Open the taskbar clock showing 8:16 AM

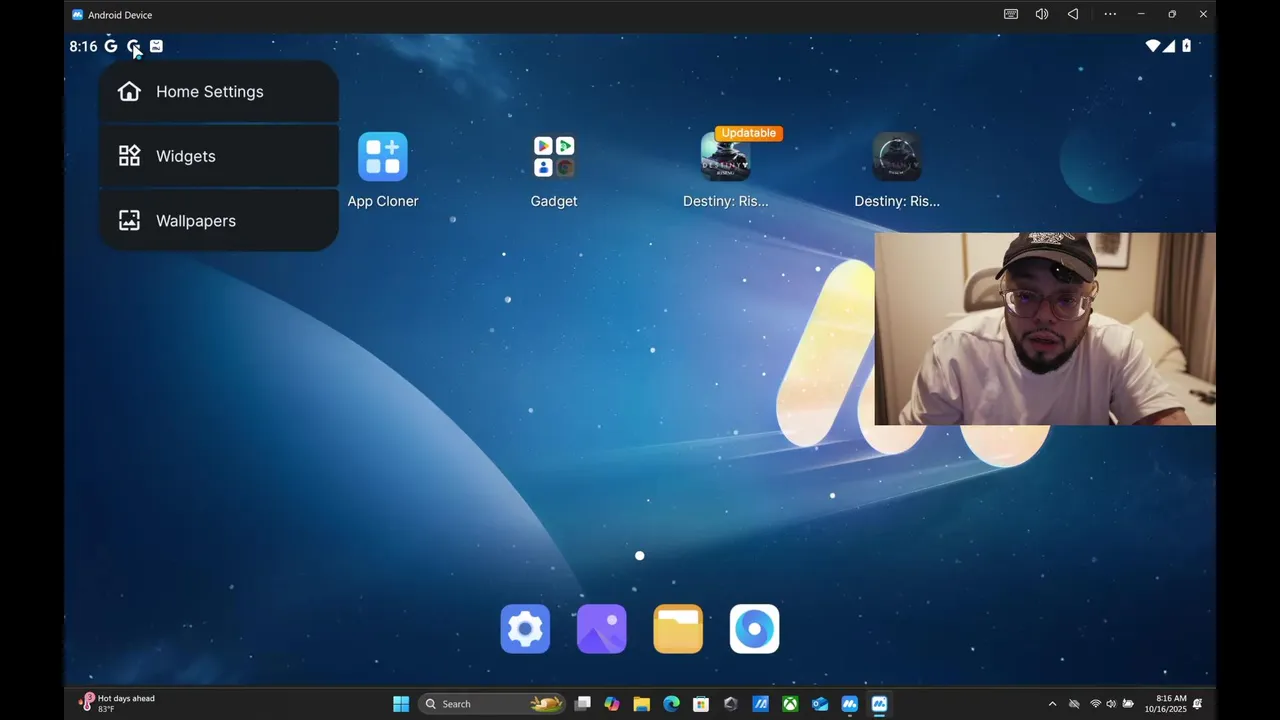click(x=1166, y=704)
